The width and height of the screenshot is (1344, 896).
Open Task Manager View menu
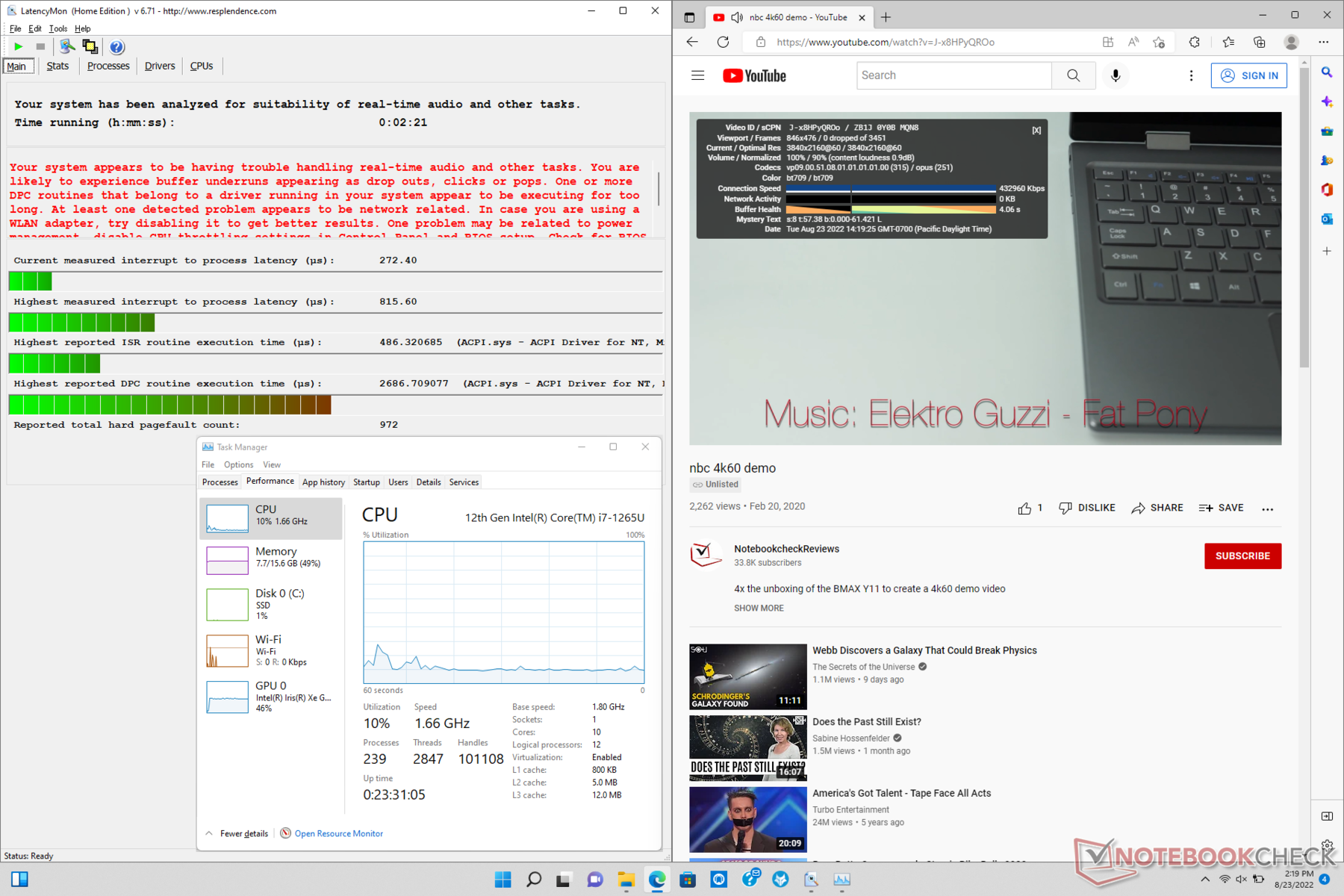pos(272,464)
